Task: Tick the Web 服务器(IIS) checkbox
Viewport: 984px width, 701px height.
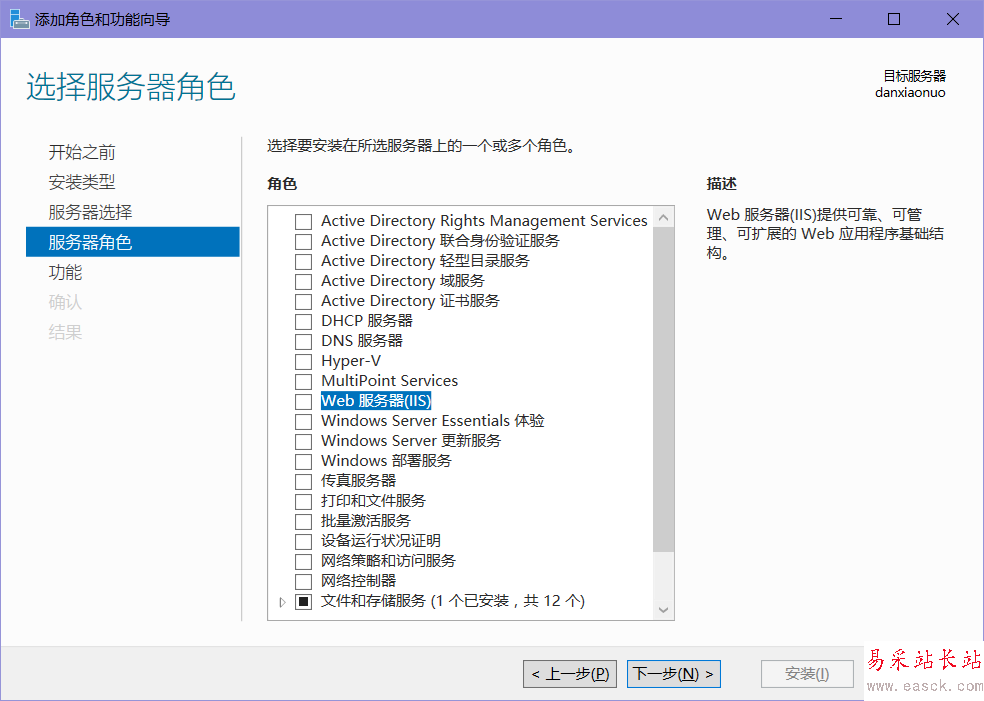Action: 304,402
